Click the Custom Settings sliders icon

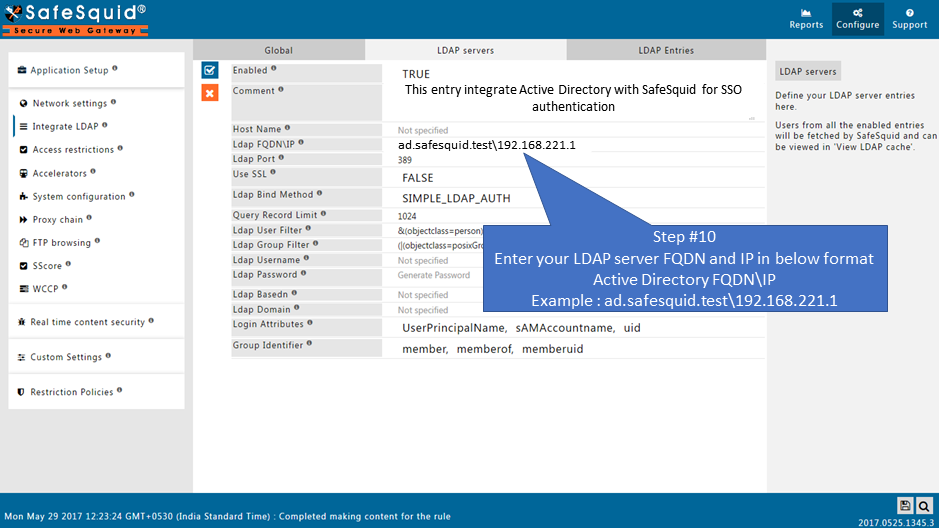22,357
